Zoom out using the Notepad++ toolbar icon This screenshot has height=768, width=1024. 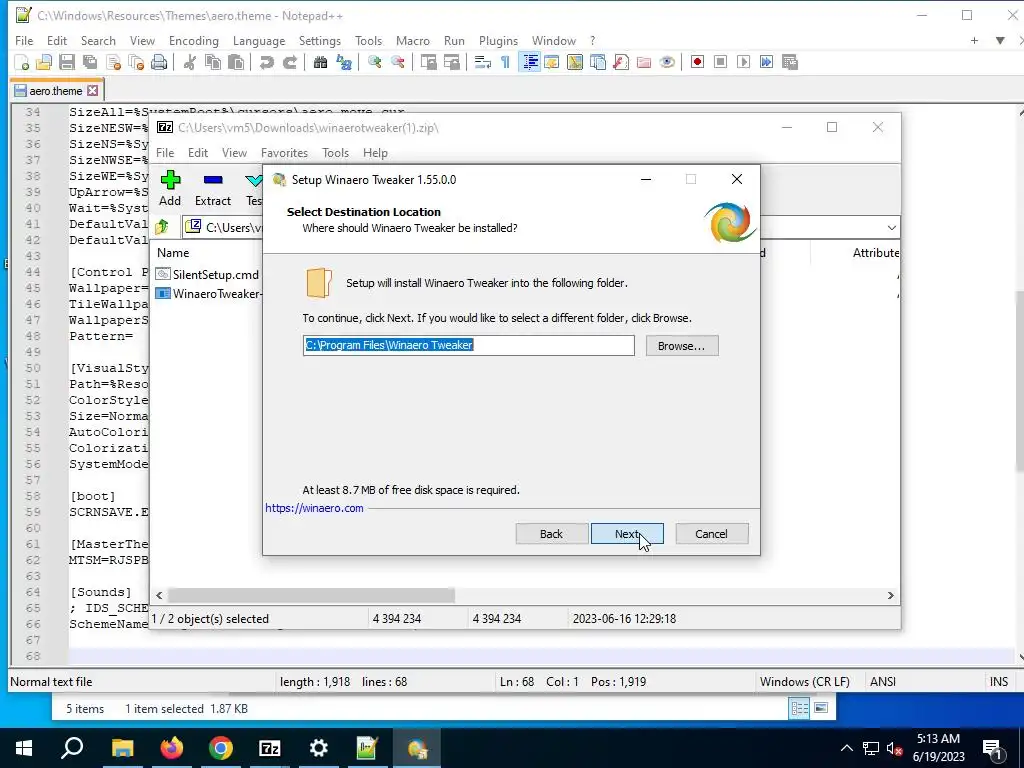click(397, 62)
